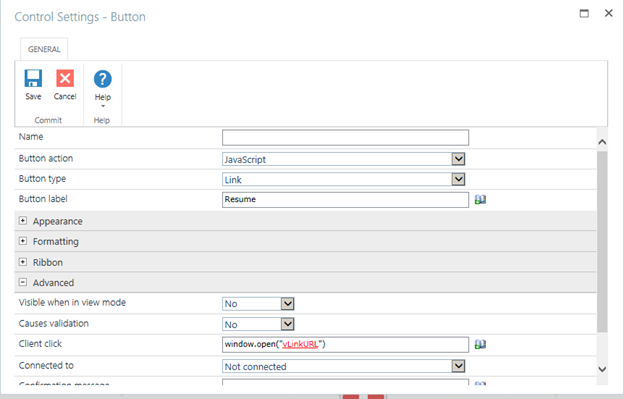Click the Client click script field
The height and width of the screenshot is (399, 624).
345,345
